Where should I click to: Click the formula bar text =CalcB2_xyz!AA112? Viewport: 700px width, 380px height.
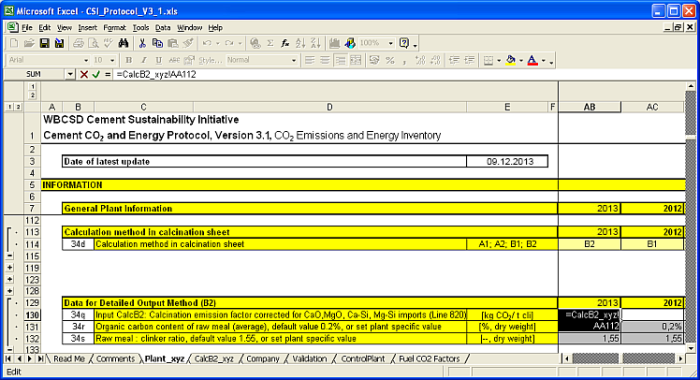tap(156, 75)
